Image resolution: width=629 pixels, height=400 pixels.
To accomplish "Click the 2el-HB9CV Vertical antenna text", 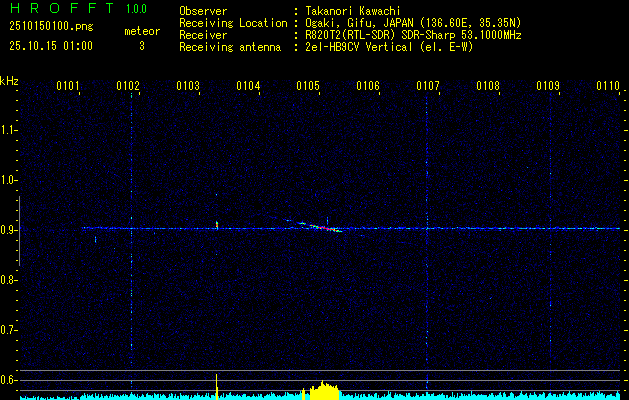I will pos(390,47).
